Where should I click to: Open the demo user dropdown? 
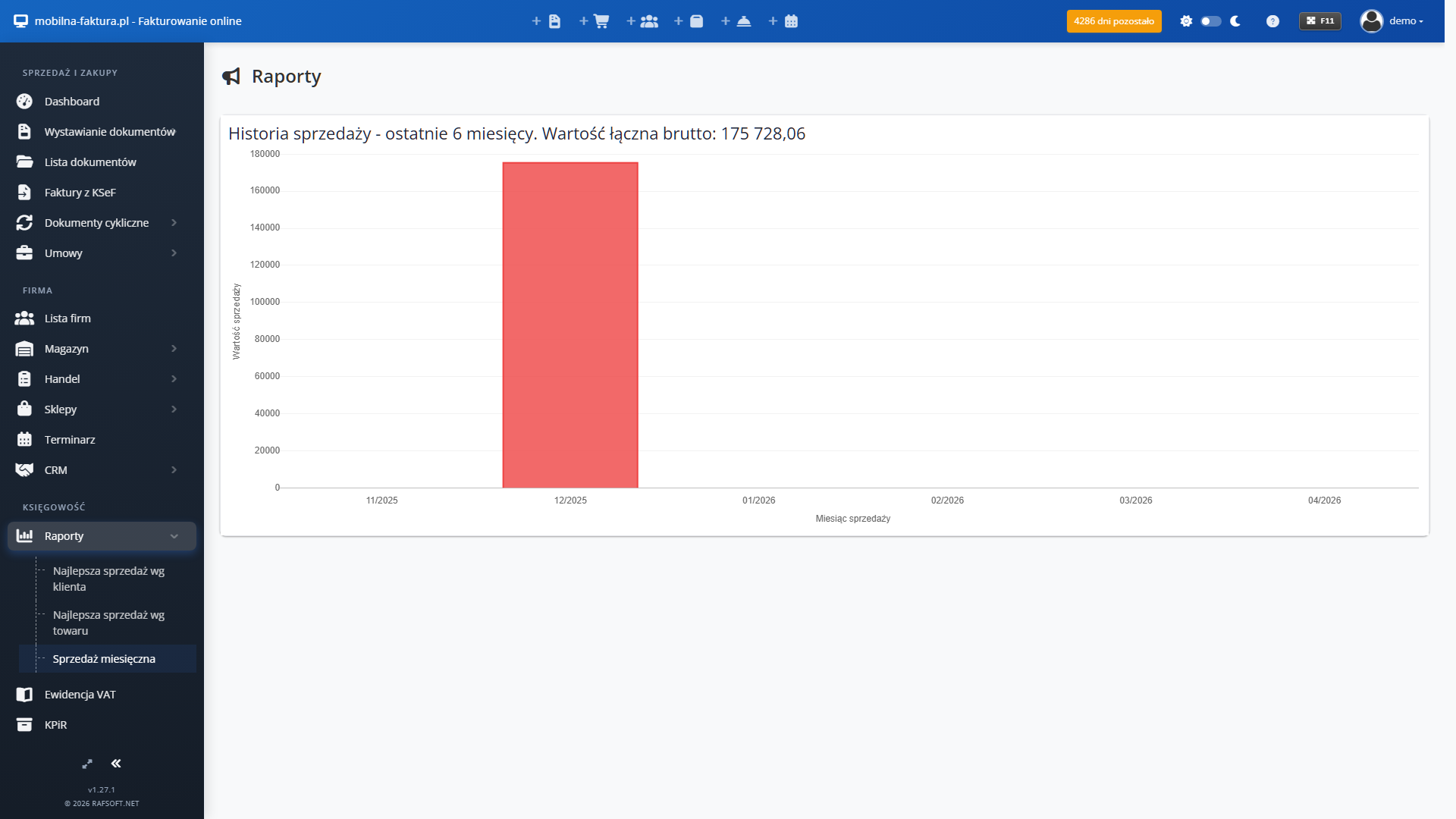tap(1392, 21)
